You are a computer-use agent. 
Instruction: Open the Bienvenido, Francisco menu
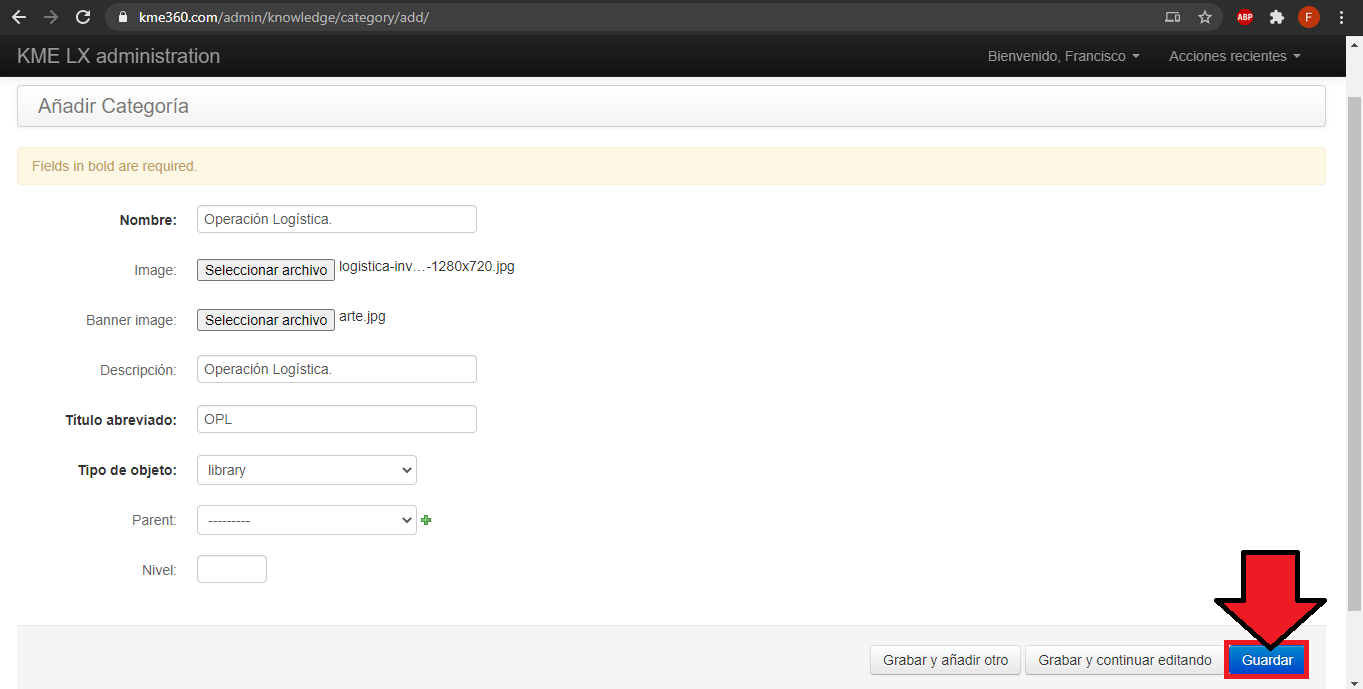click(x=1064, y=56)
